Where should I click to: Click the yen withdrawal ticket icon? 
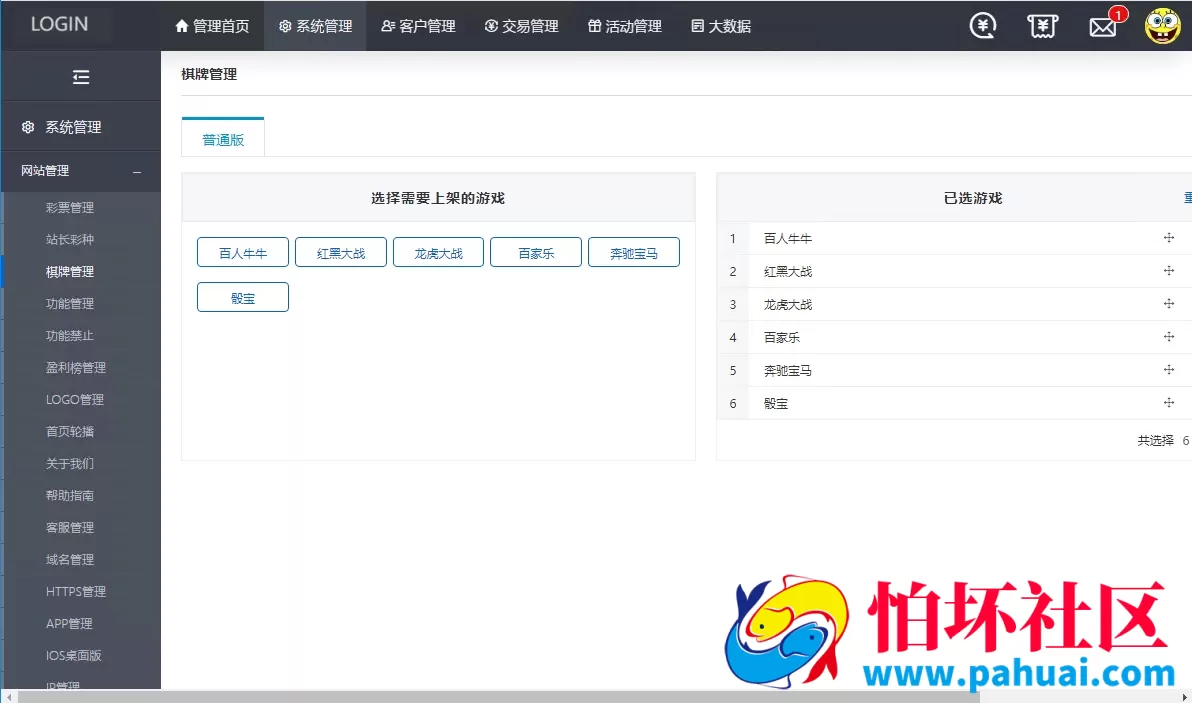click(x=1042, y=27)
